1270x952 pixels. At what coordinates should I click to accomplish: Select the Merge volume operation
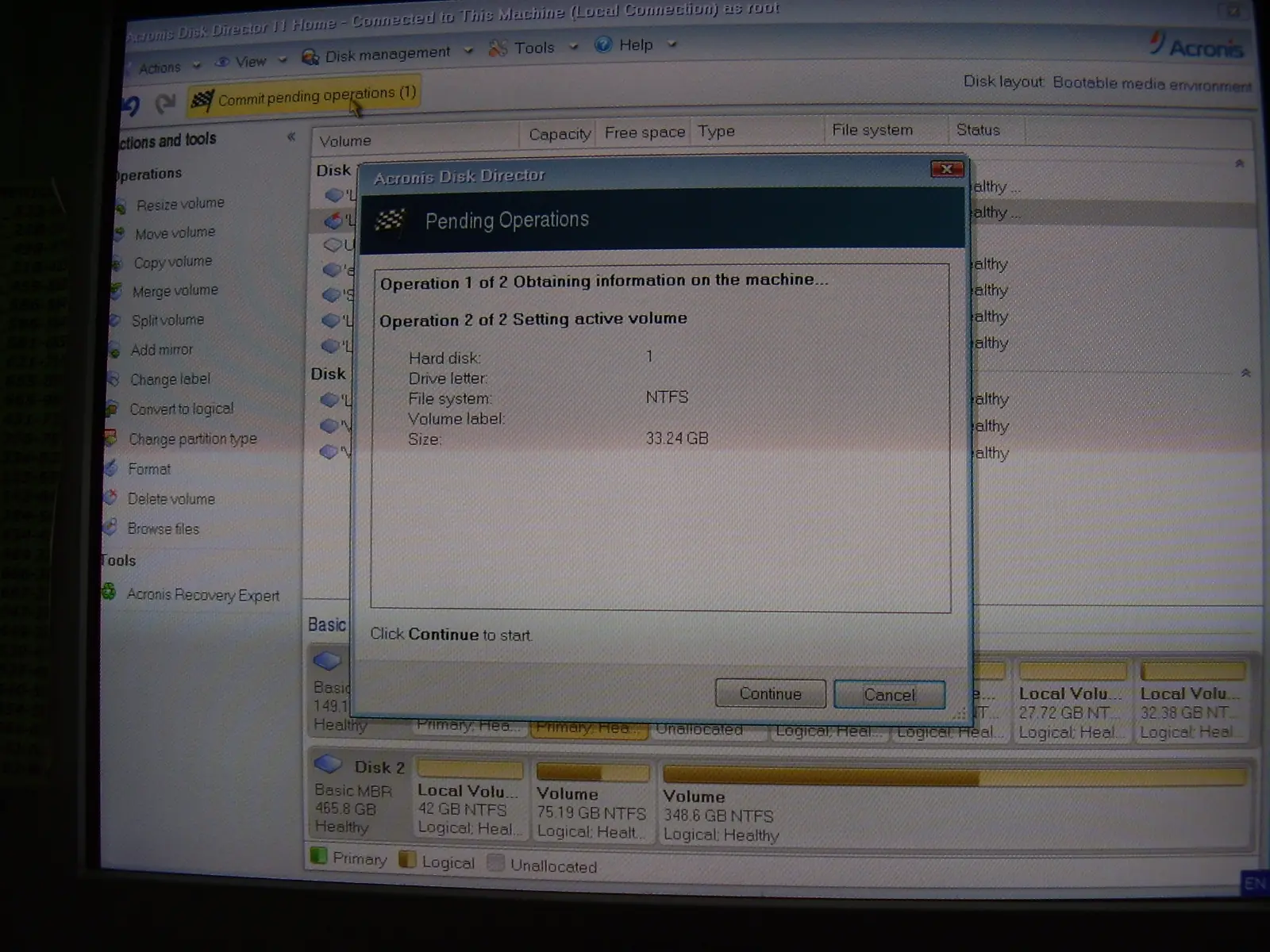(x=175, y=291)
